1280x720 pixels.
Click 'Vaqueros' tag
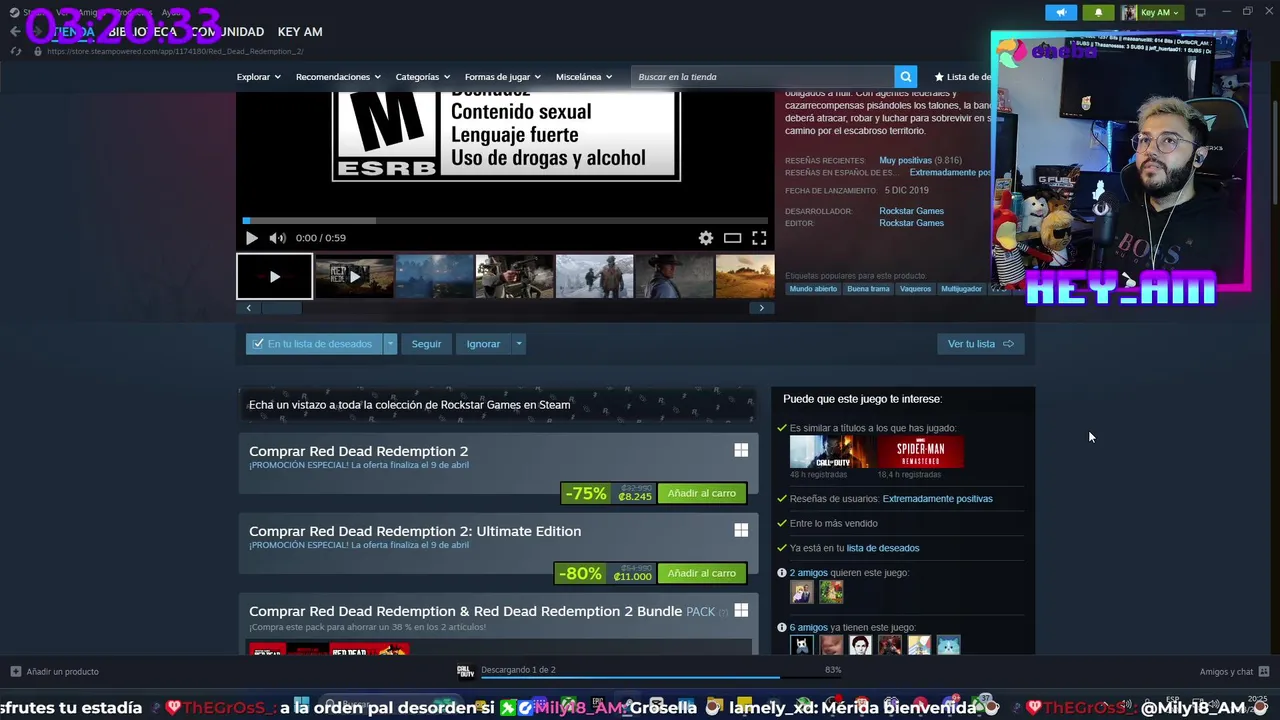pos(915,289)
